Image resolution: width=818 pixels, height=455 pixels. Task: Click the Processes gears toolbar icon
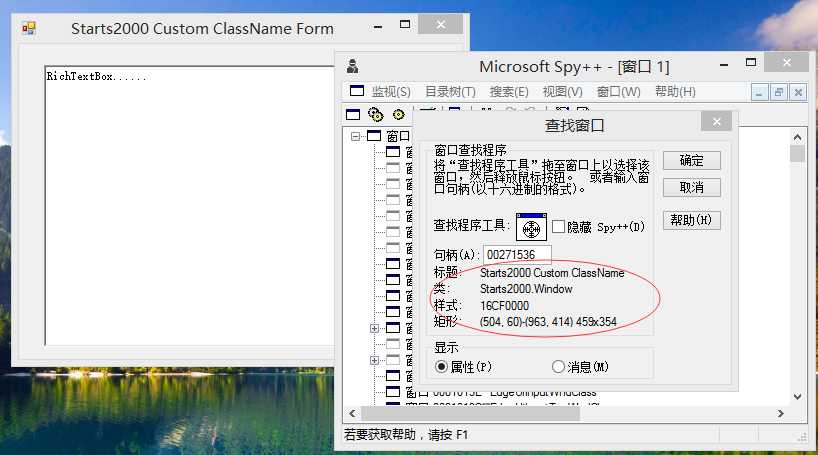pos(376,114)
